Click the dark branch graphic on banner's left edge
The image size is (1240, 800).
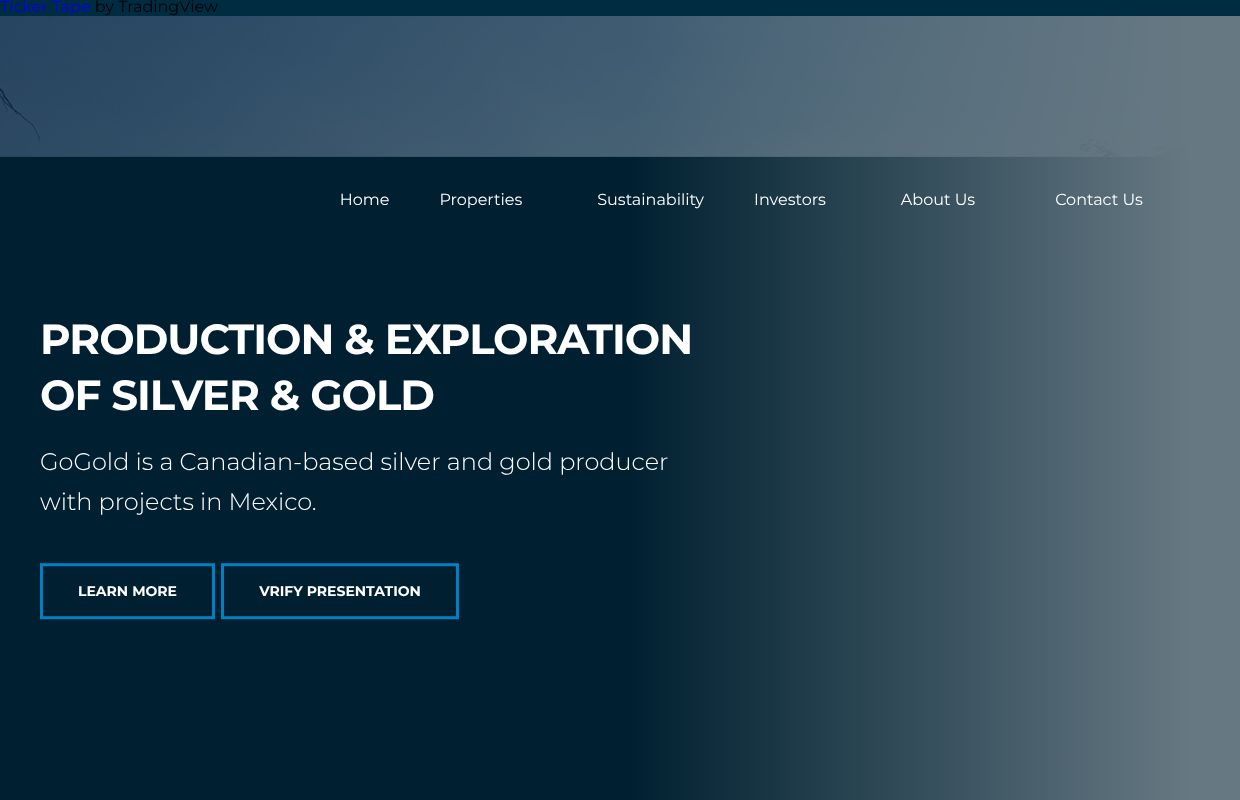[x=18, y=112]
